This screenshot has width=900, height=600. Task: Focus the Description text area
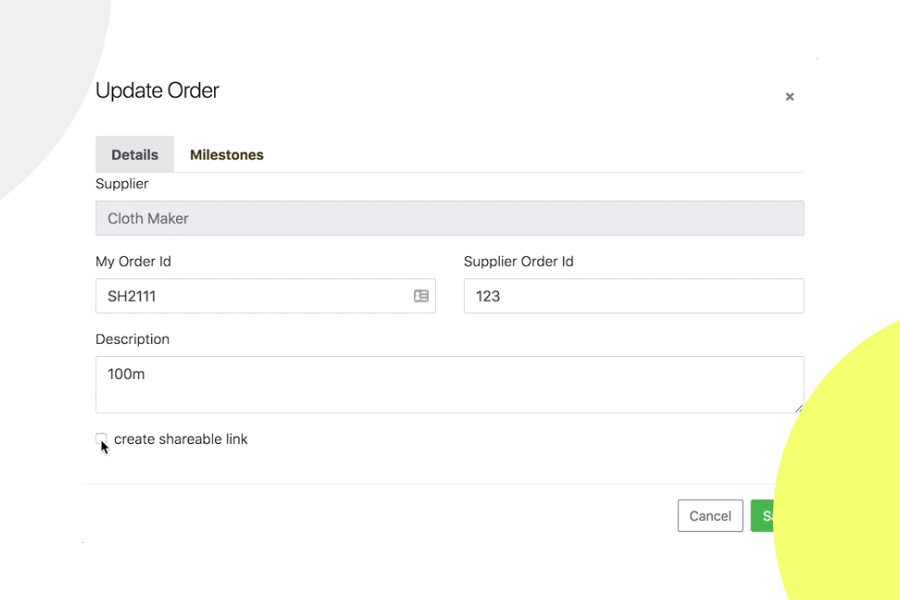(449, 384)
